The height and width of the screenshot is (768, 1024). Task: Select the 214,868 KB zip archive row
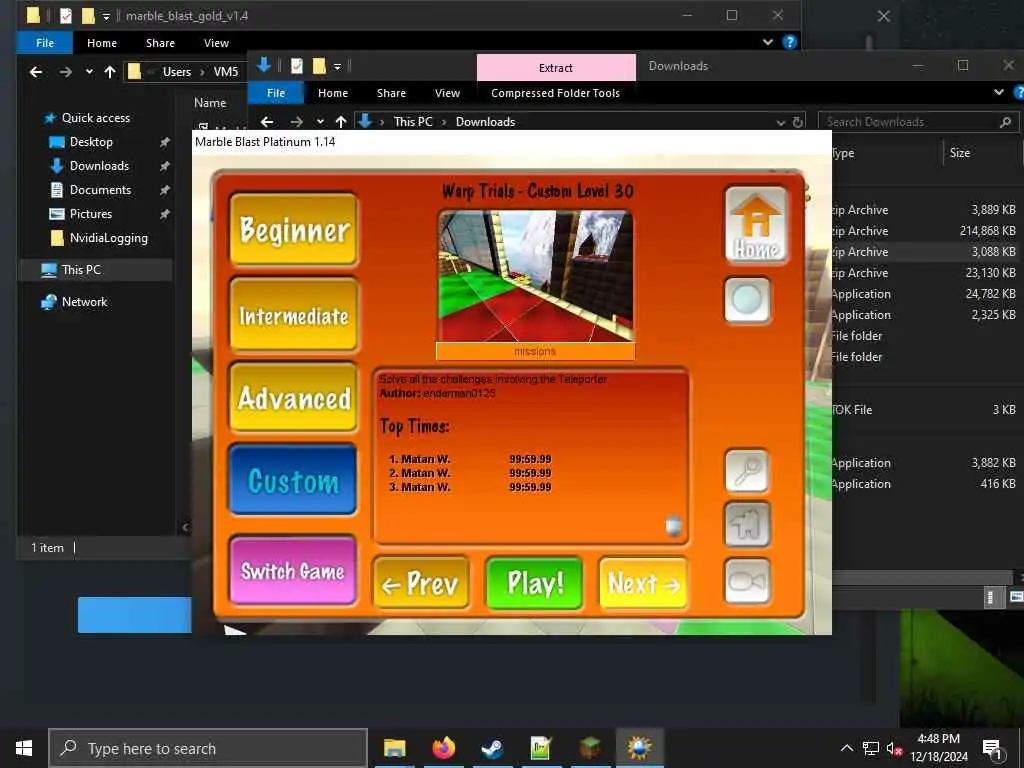point(925,231)
